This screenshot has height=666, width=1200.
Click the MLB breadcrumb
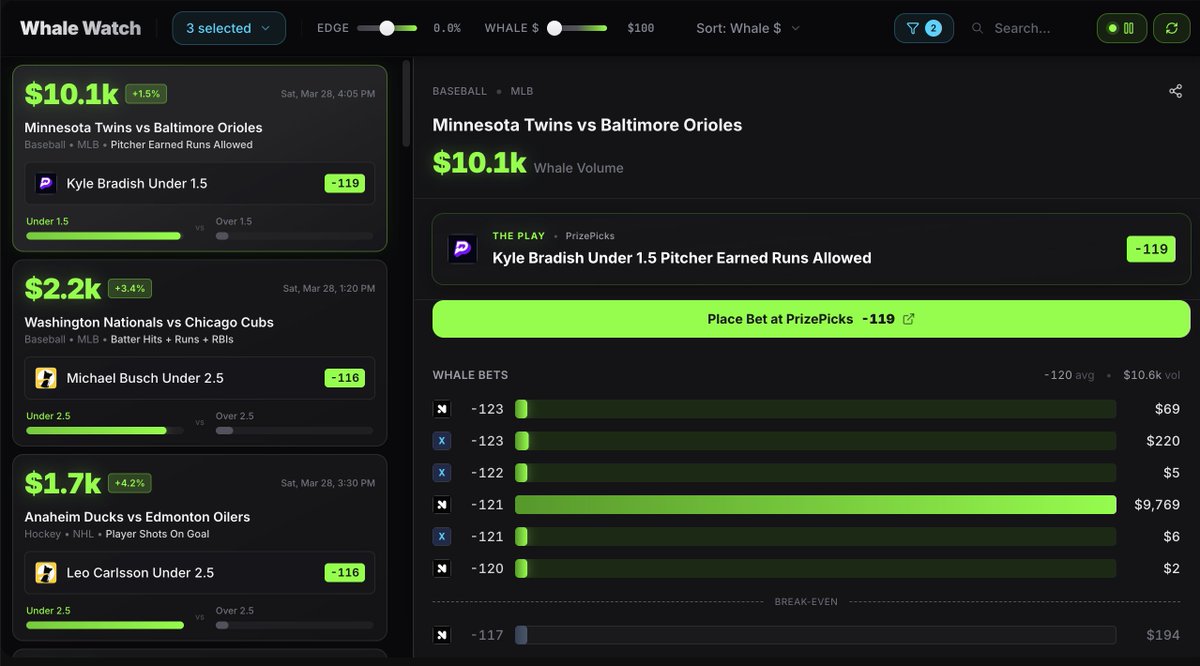coord(522,91)
